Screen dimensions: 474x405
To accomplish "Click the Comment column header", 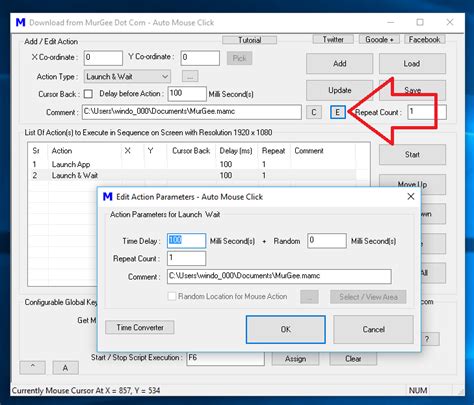I will (323, 151).
